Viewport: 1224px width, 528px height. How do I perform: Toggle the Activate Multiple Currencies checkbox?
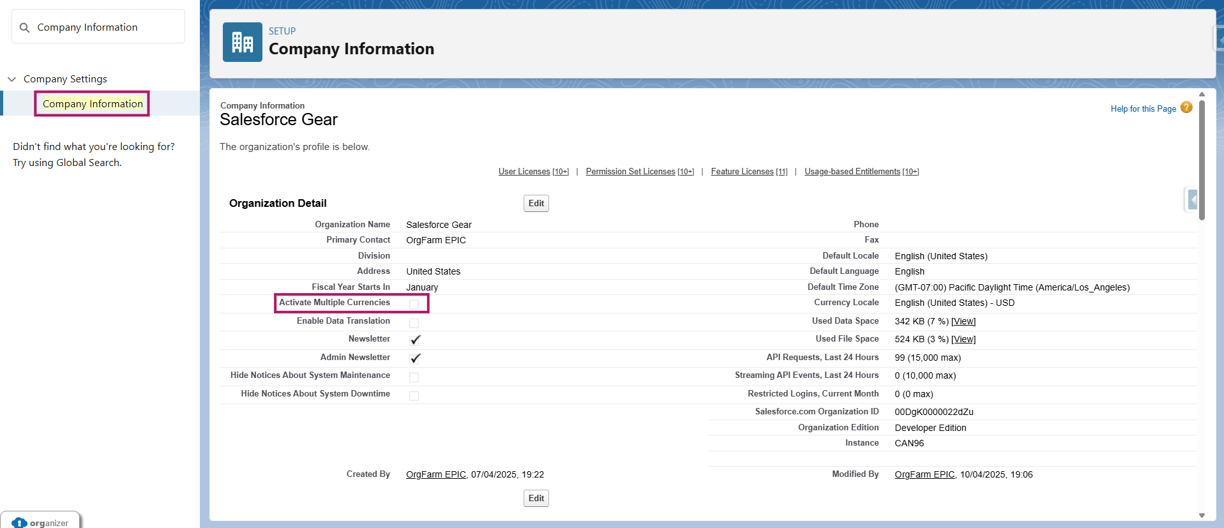coord(414,304)
